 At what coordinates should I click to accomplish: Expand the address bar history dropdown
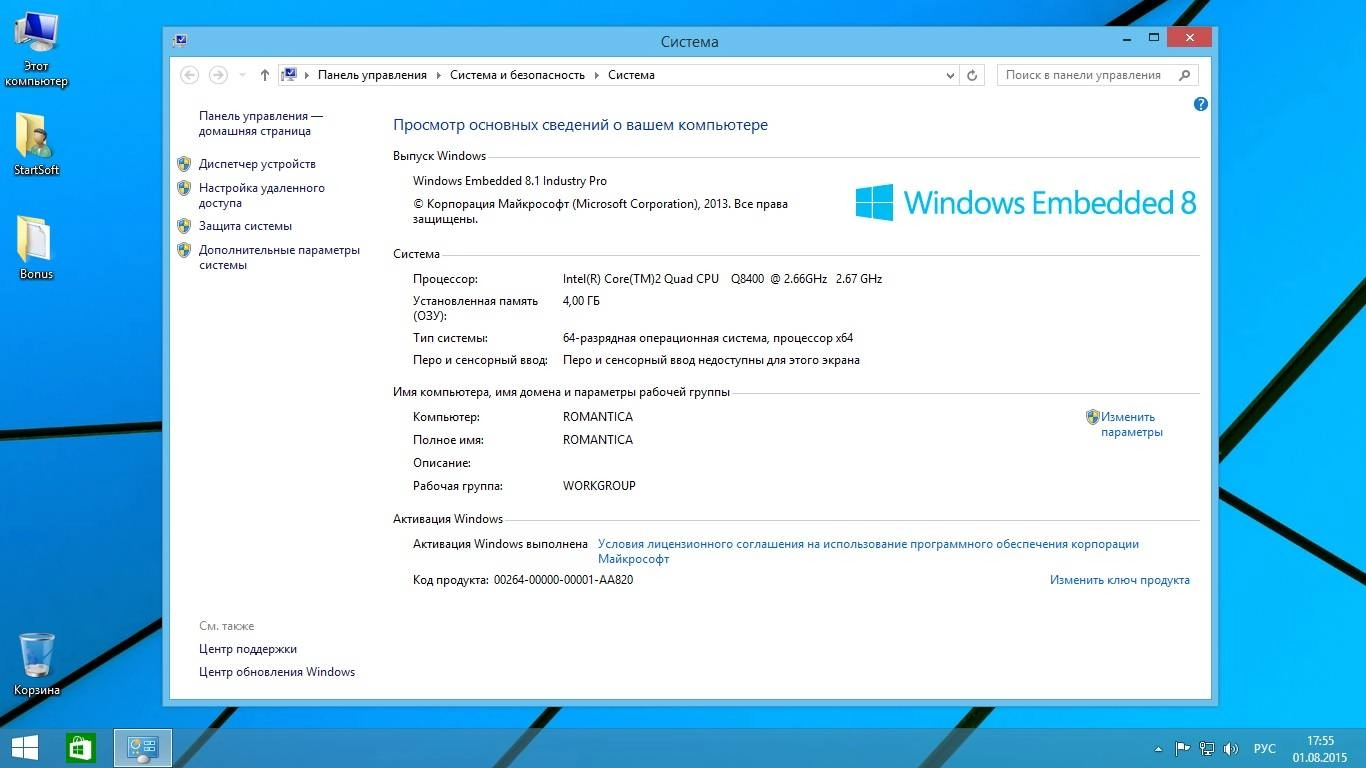click(950, 75)
